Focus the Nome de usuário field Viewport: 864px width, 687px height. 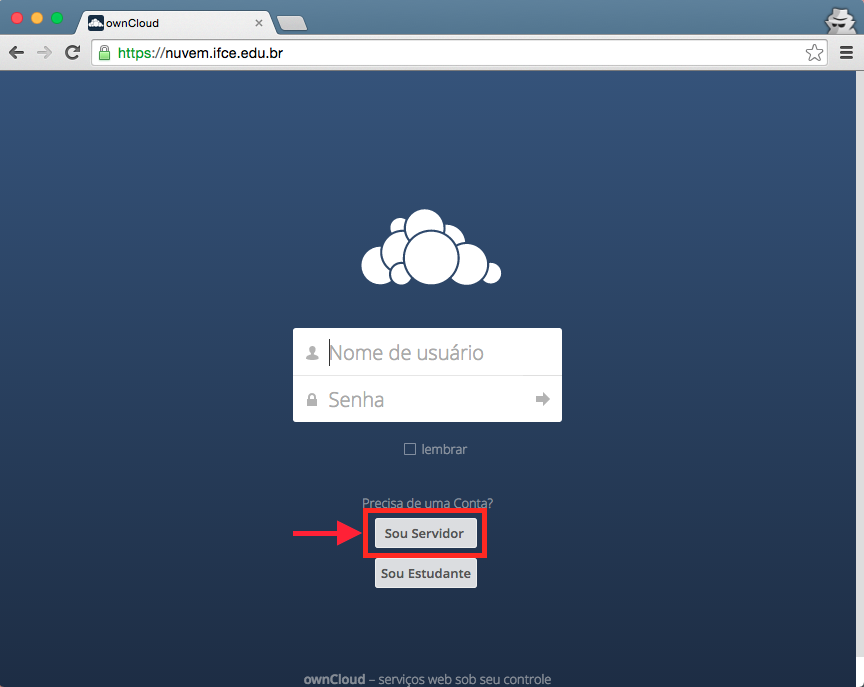coord(428,352)
